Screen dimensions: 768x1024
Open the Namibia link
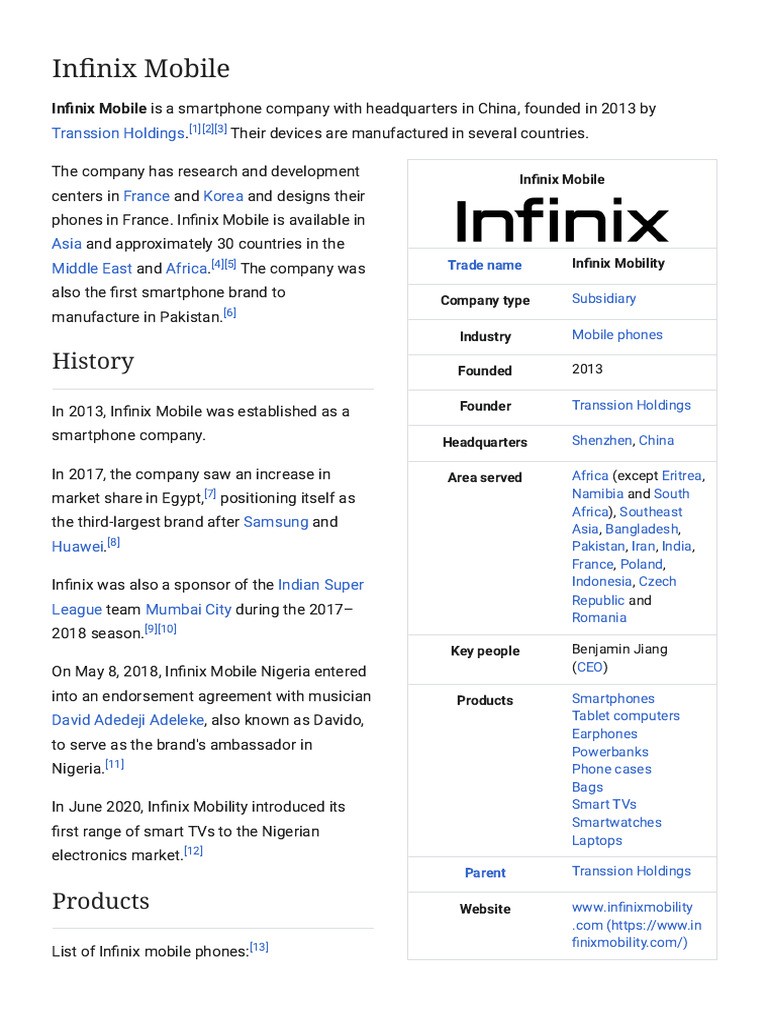point(598,494)
